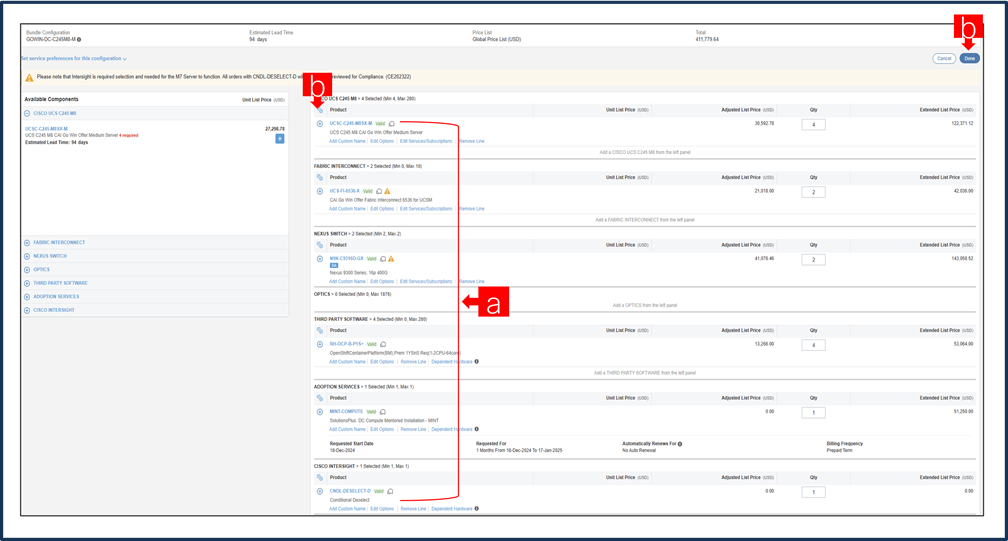1008x541 pixels.
Task: Expand FABRIC INTERCONNECT in Available Components
Action: click(27, 243)
